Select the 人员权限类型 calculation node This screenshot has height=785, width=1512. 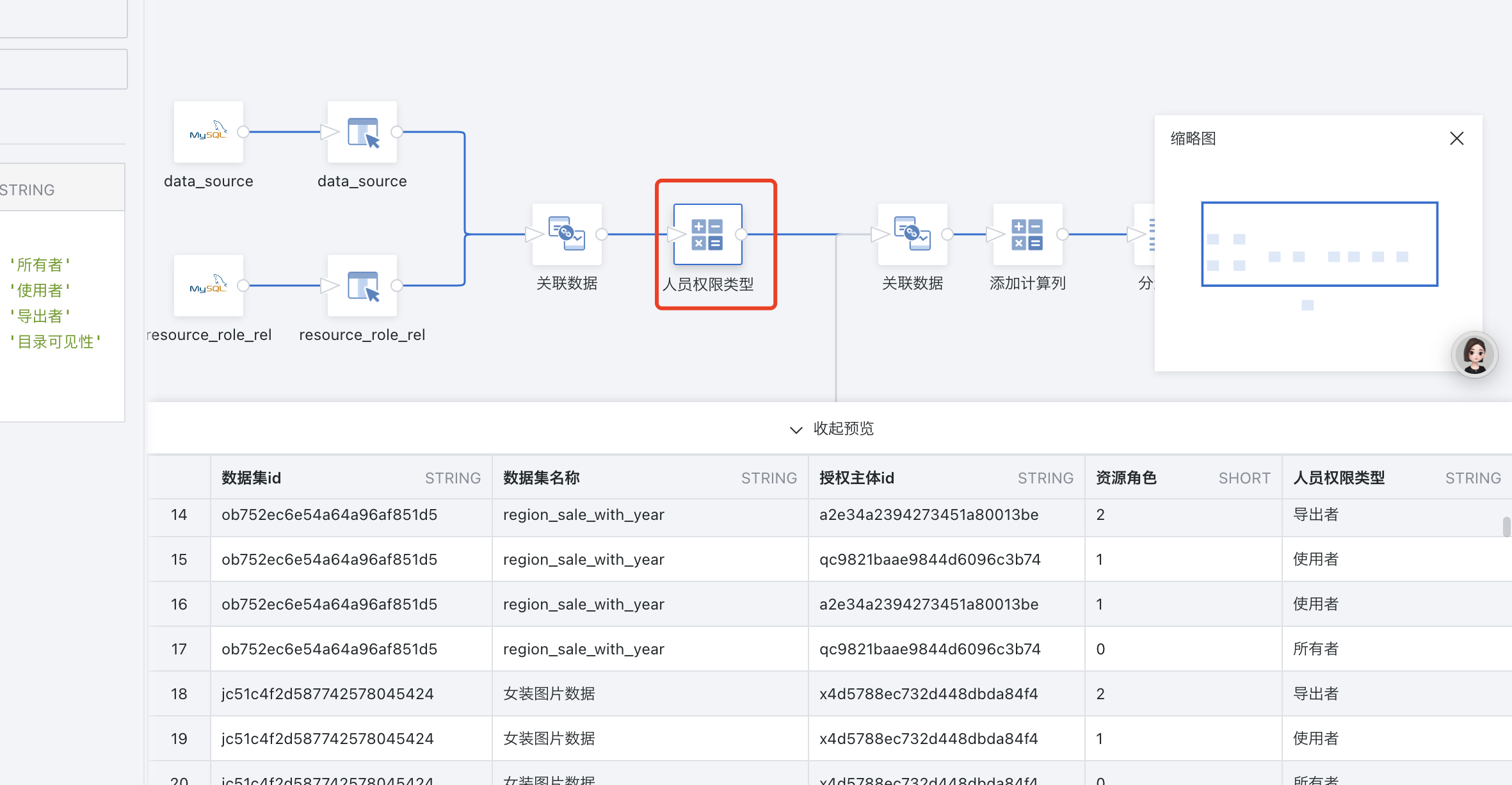(x=707, y=234)
